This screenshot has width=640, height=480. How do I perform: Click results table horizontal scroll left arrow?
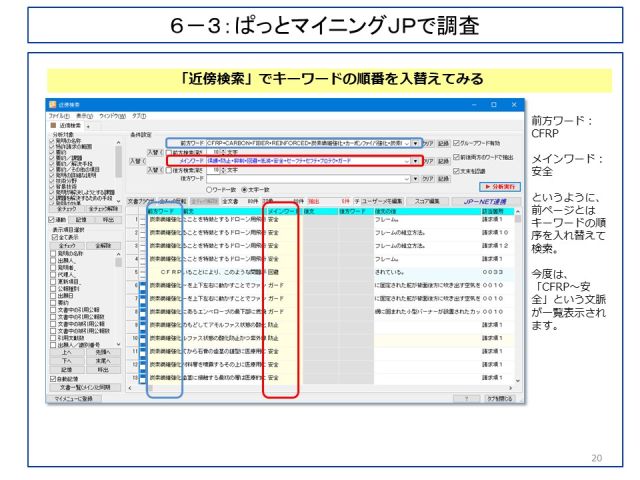(131, 388)
